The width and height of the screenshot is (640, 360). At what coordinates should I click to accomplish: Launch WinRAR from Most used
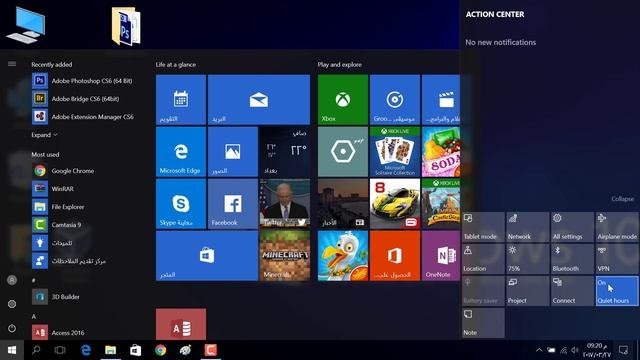[53, 189]
